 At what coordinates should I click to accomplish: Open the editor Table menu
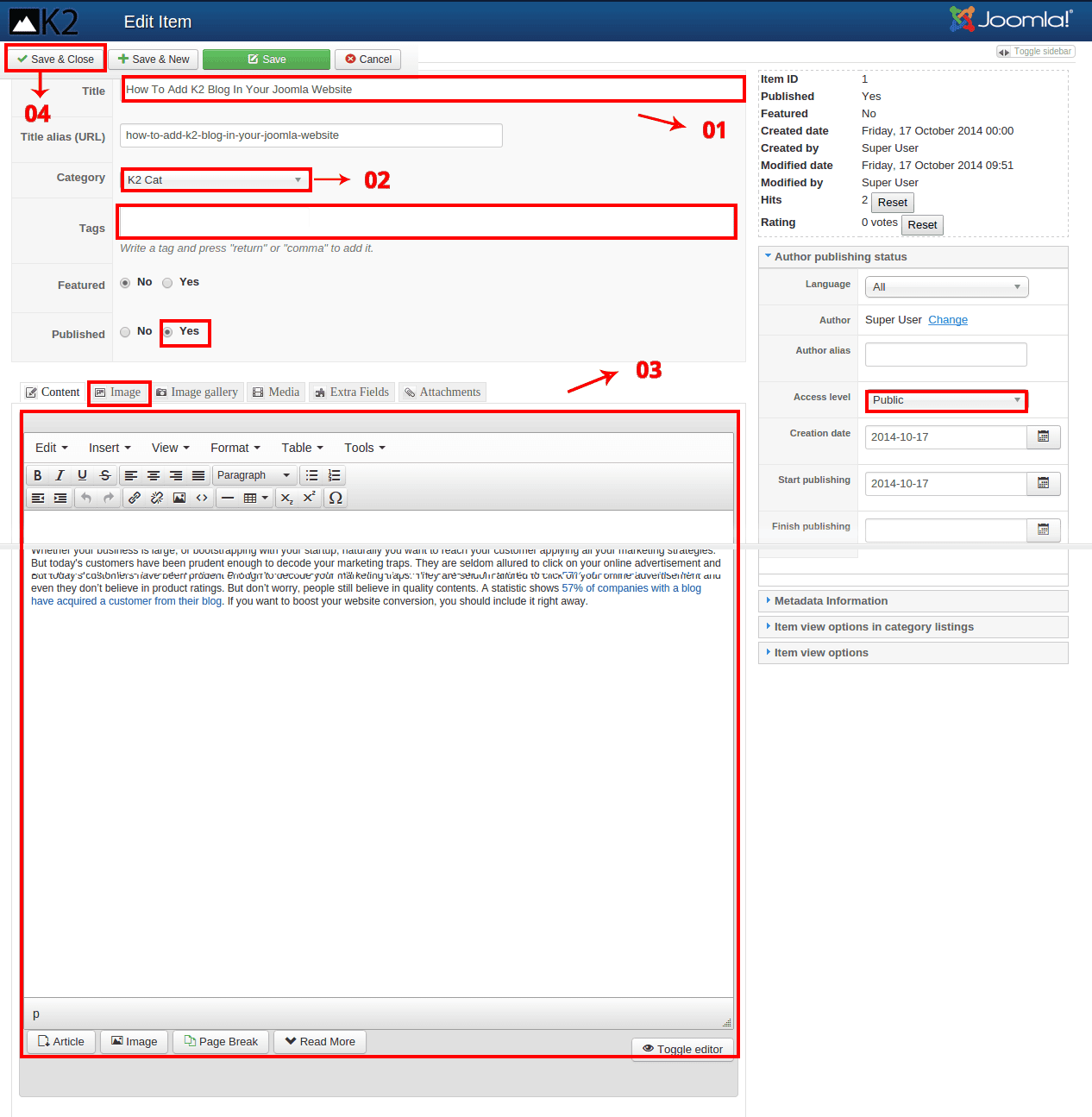click(303, 448)
